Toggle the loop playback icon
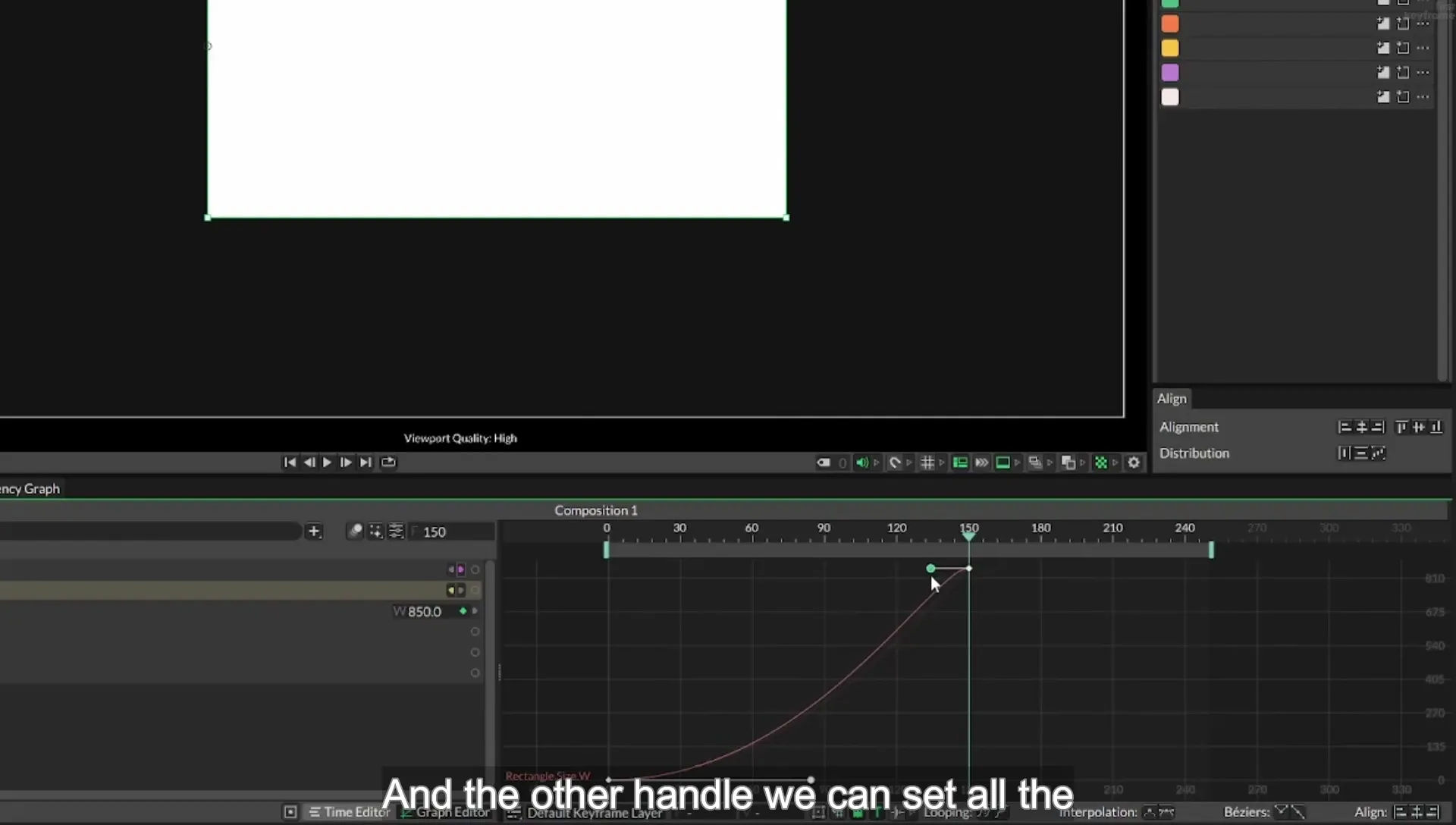 coord(388,463)
